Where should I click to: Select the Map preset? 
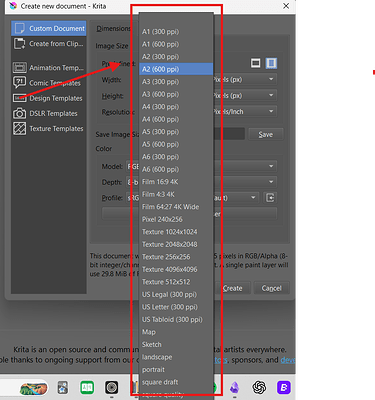(176, 332)
